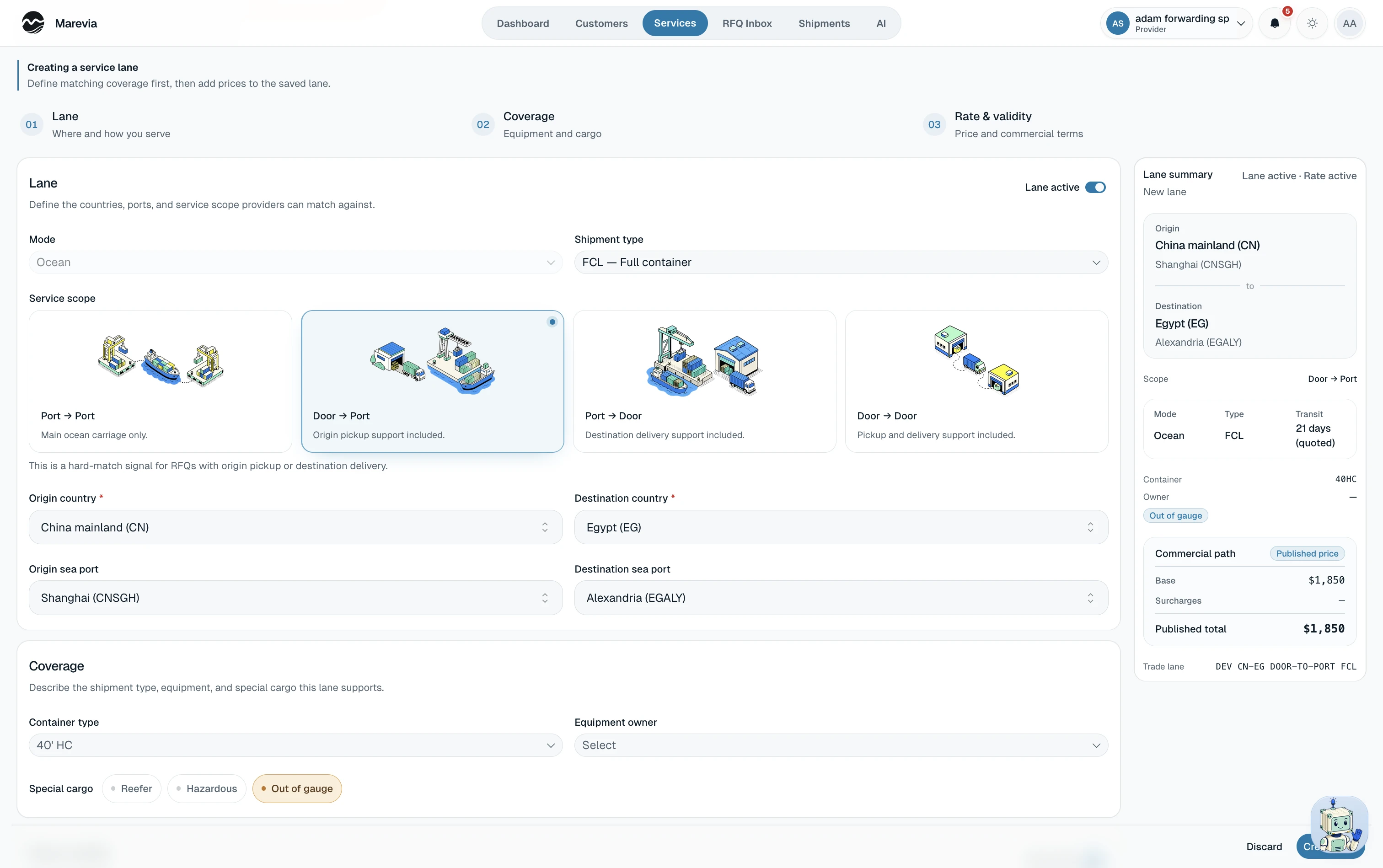Click the Marevia brand name link
Viewport: 1383px width, 868px height.
(76, 23)
